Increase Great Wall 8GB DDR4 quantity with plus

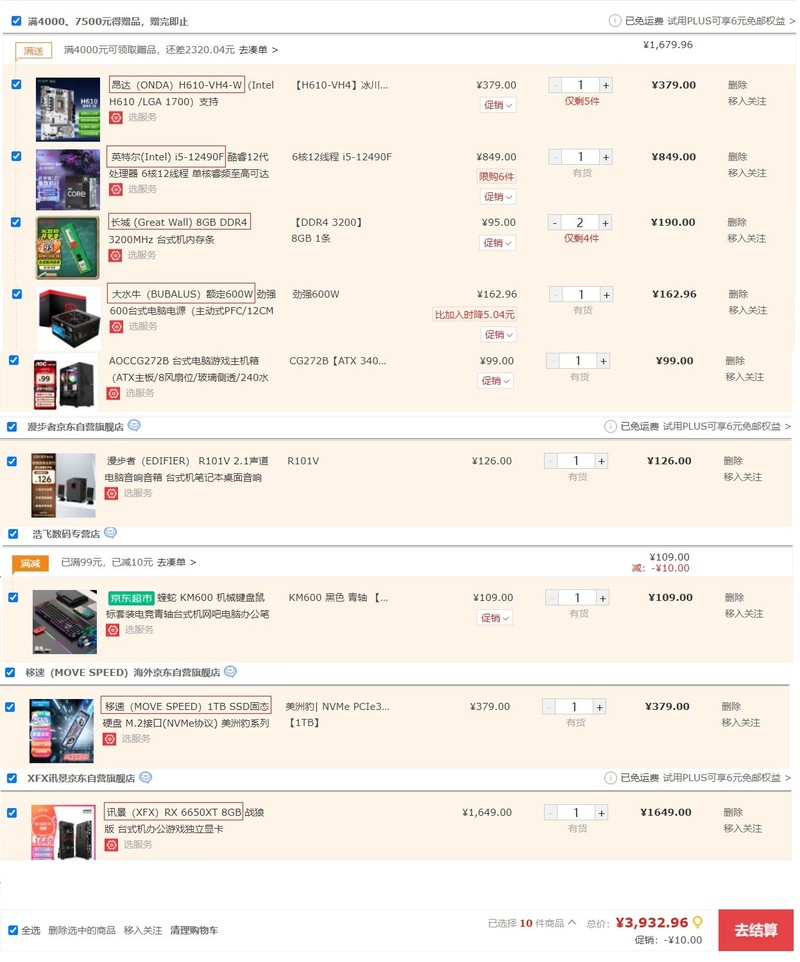[605, 223]
